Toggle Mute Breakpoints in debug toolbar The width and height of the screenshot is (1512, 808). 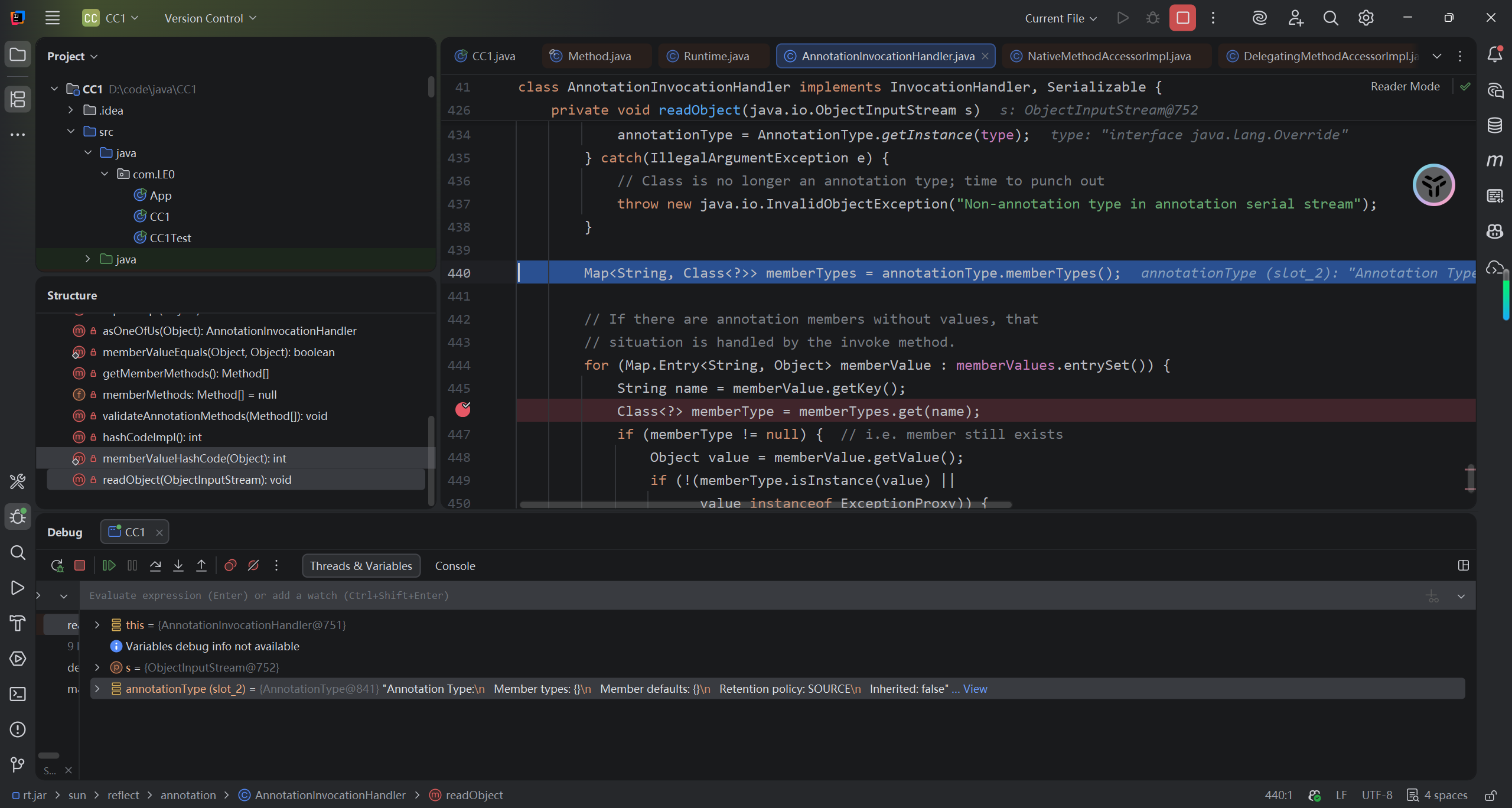[x=253, y=565]
